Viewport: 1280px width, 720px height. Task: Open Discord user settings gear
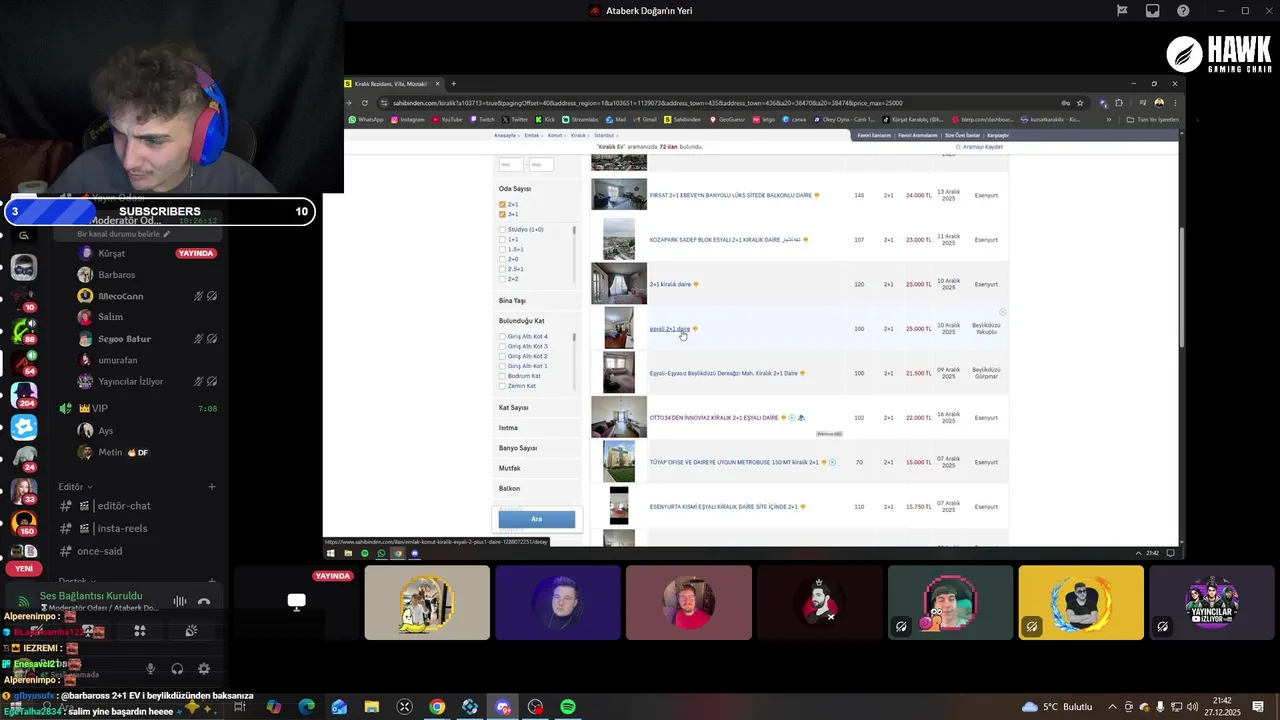pos(204,669)
